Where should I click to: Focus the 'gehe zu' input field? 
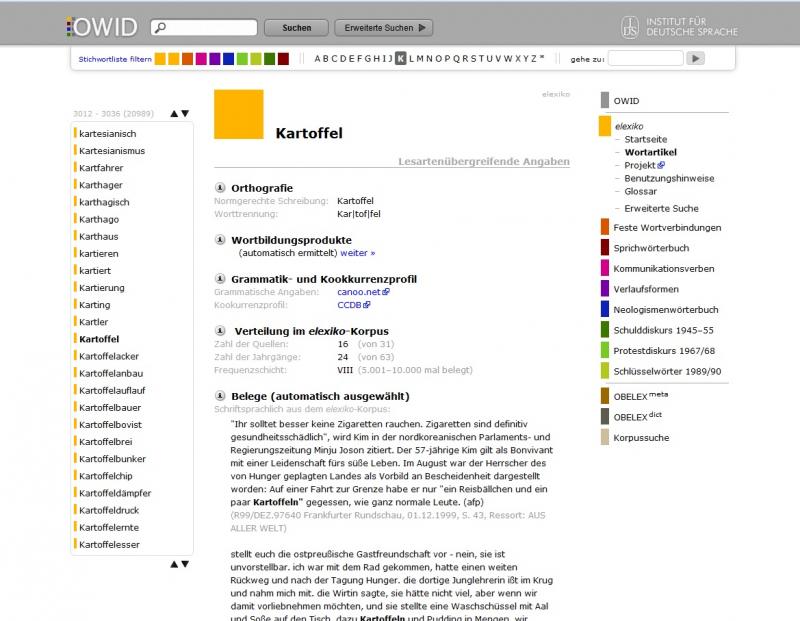coord(645,58)
